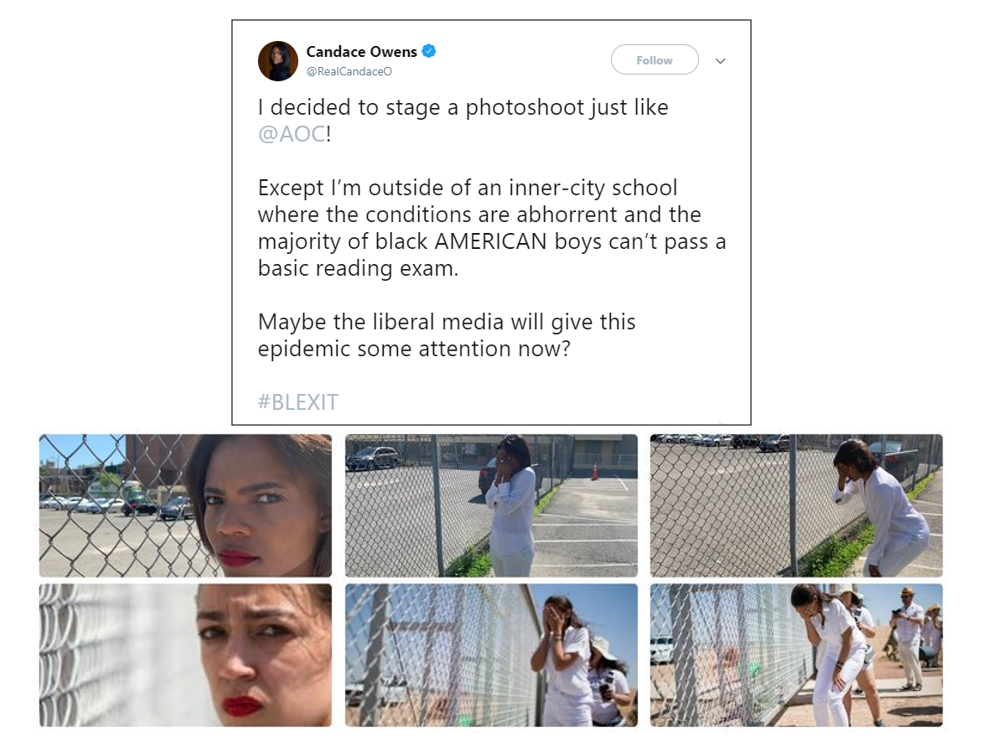
Task: Open bottom-left close-up photo with red lipstick
Action: 185,655
